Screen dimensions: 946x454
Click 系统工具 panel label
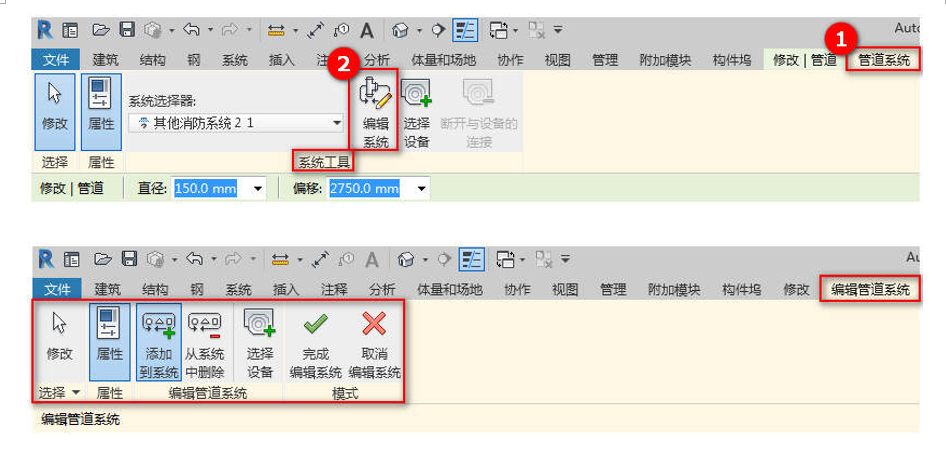coord(324,162)
